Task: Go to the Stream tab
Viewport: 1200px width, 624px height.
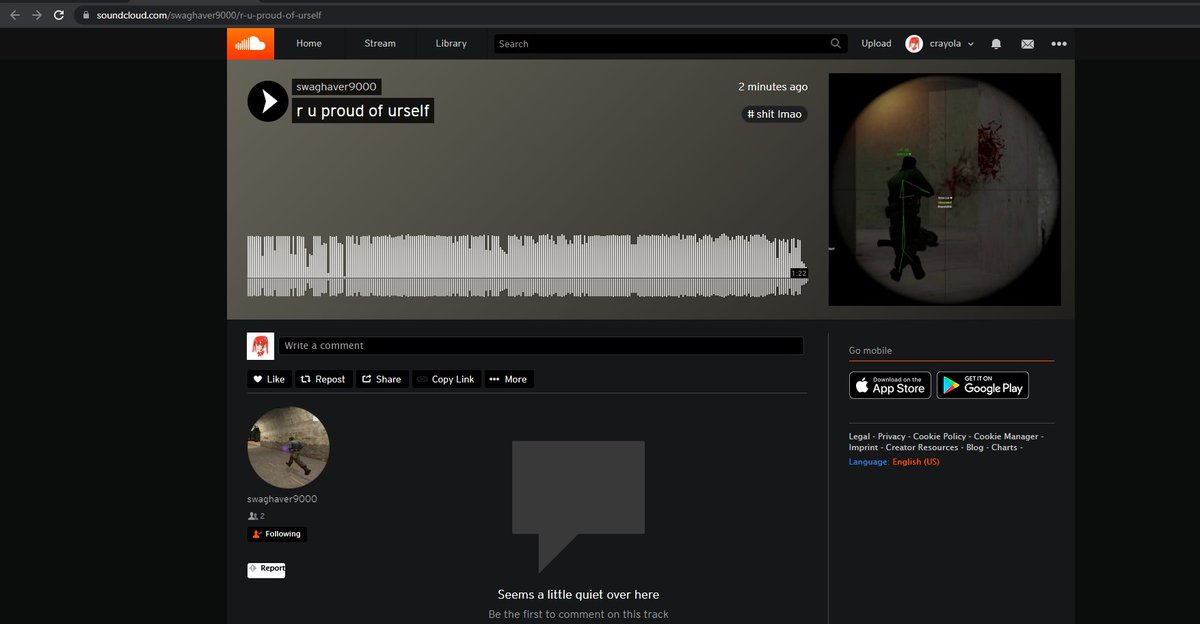Action: tap(380, 44)
